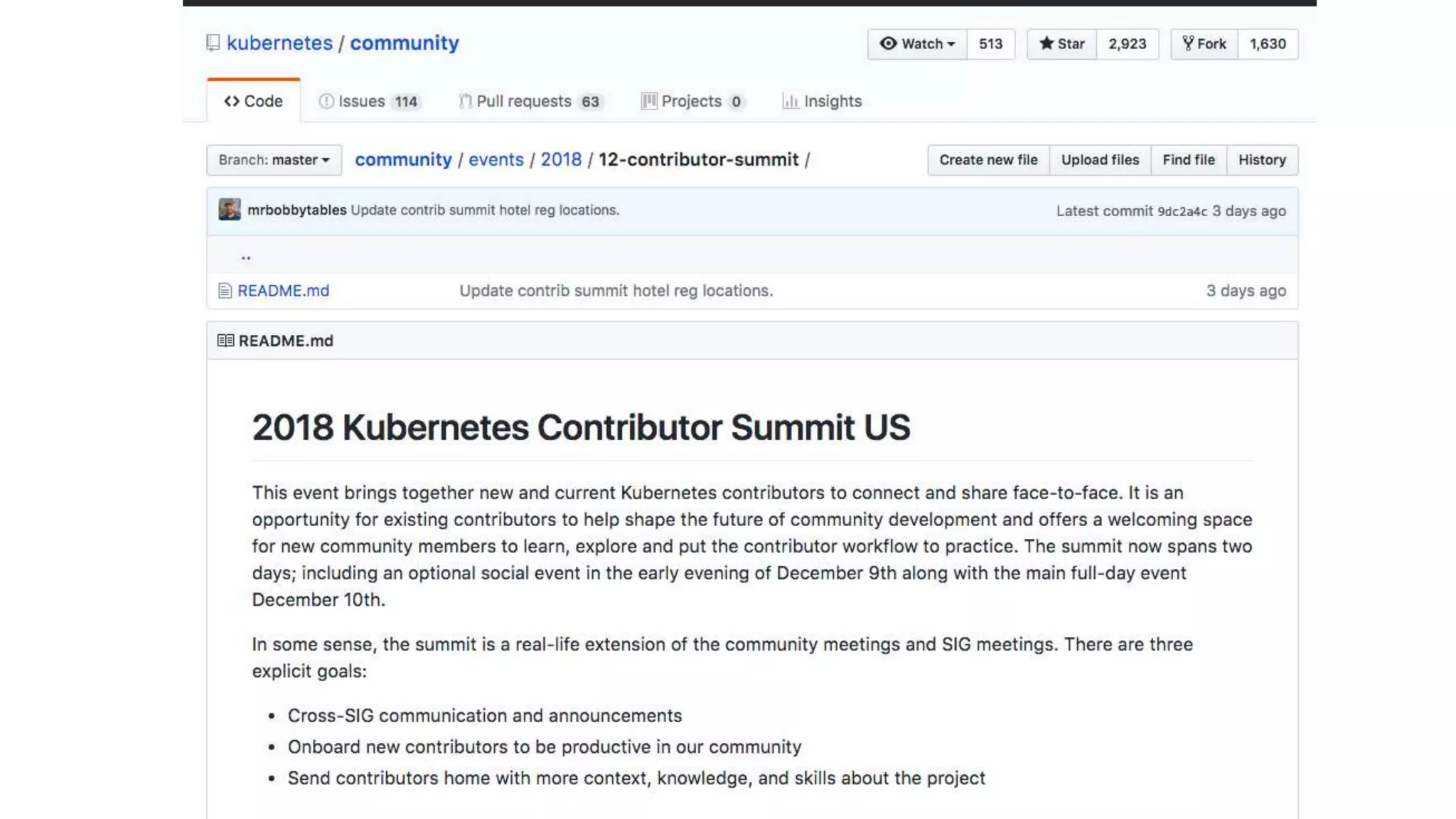The height and width of the screenshot is (819, 1456).
Task: Click the Upload files button
Action: pos(1099,160)
